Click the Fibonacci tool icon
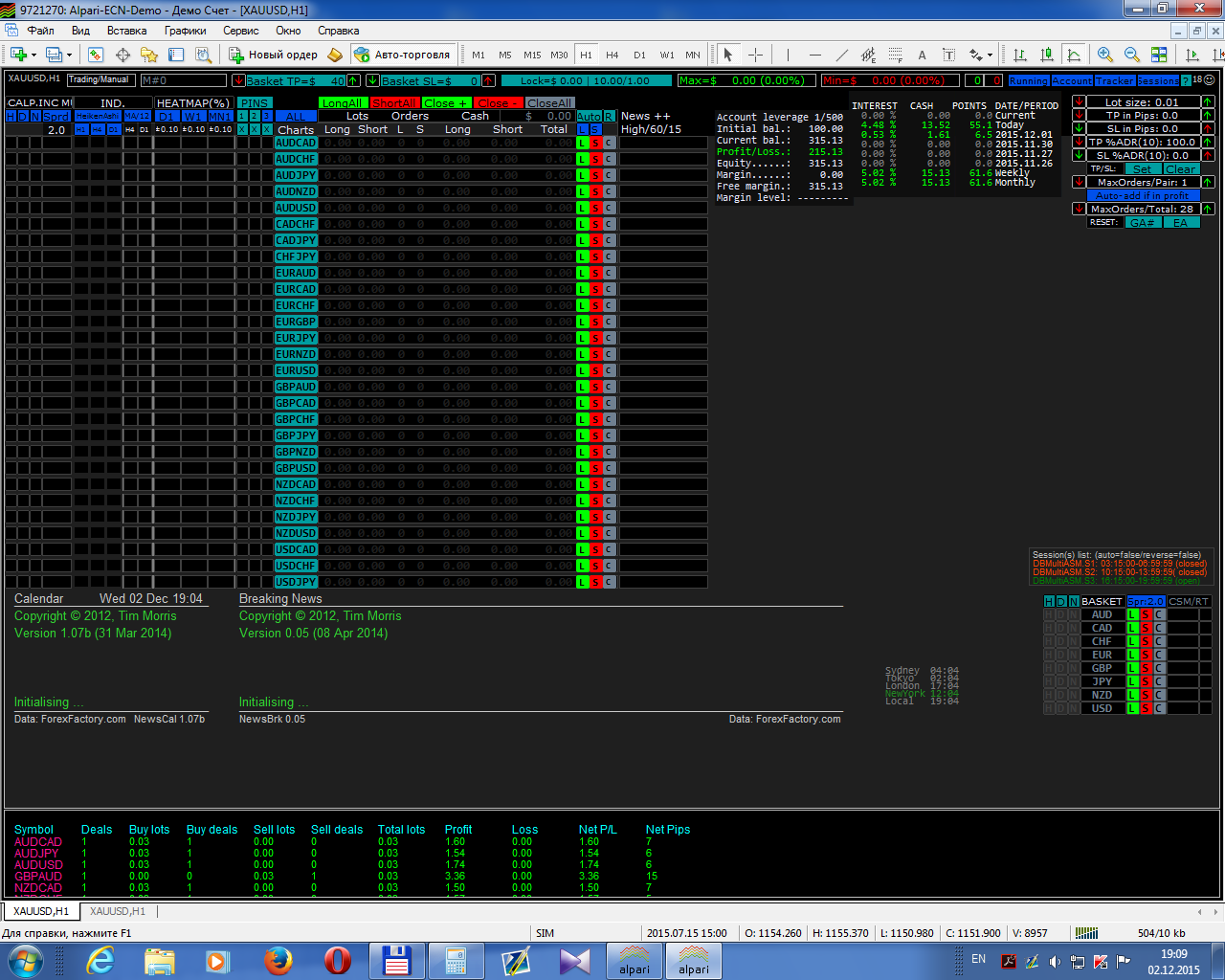This screenshot has height=980, width=1225. [895, 55]
